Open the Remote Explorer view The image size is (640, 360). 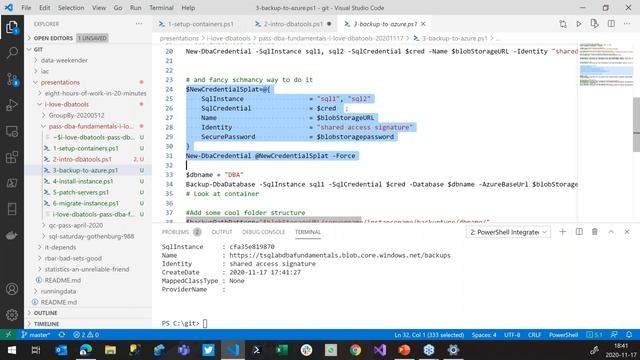tap(12, 131)
